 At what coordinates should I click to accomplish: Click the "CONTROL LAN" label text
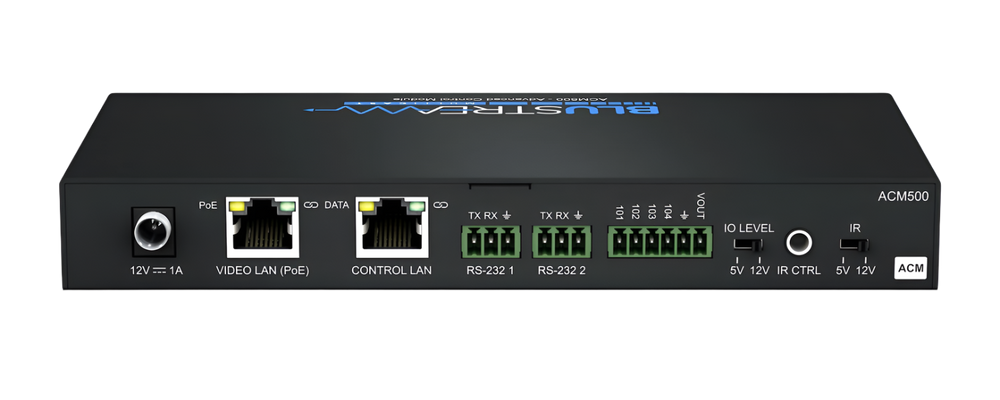(391, 271)
